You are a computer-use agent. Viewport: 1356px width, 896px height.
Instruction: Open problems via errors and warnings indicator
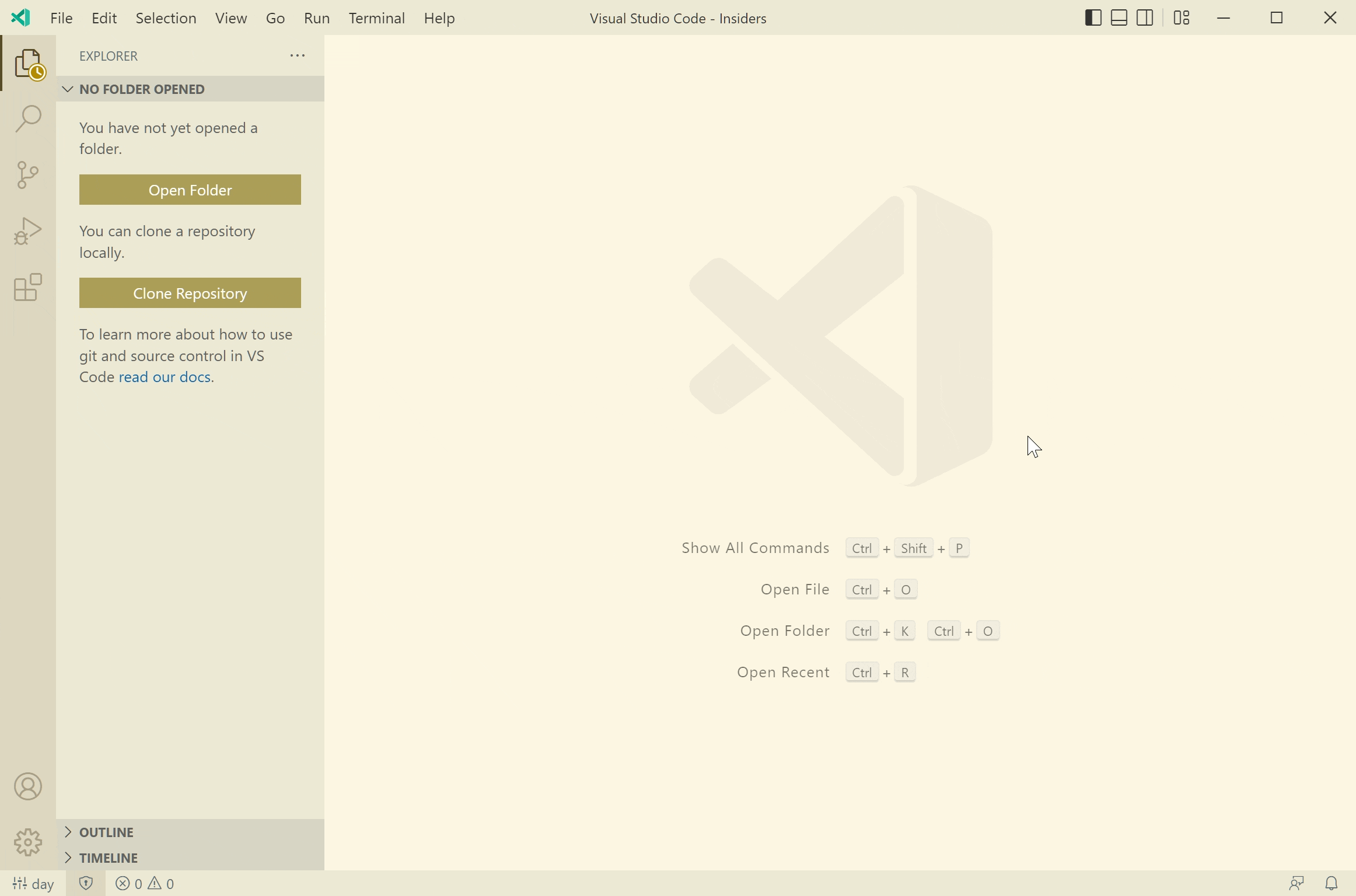click(x=145, y=883)
